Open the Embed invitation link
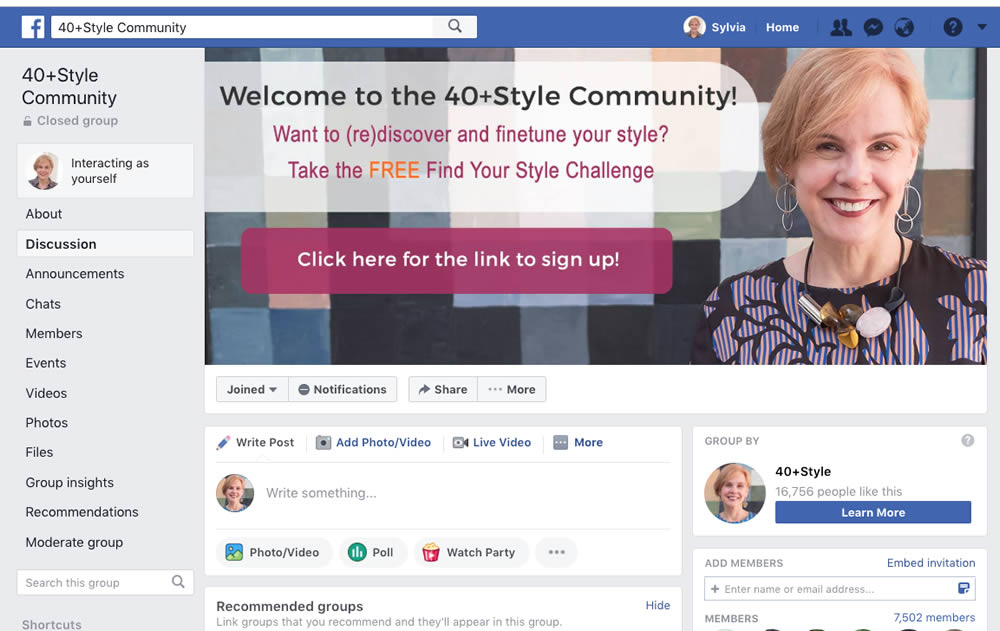1000x631 pixels. point(930,563)
